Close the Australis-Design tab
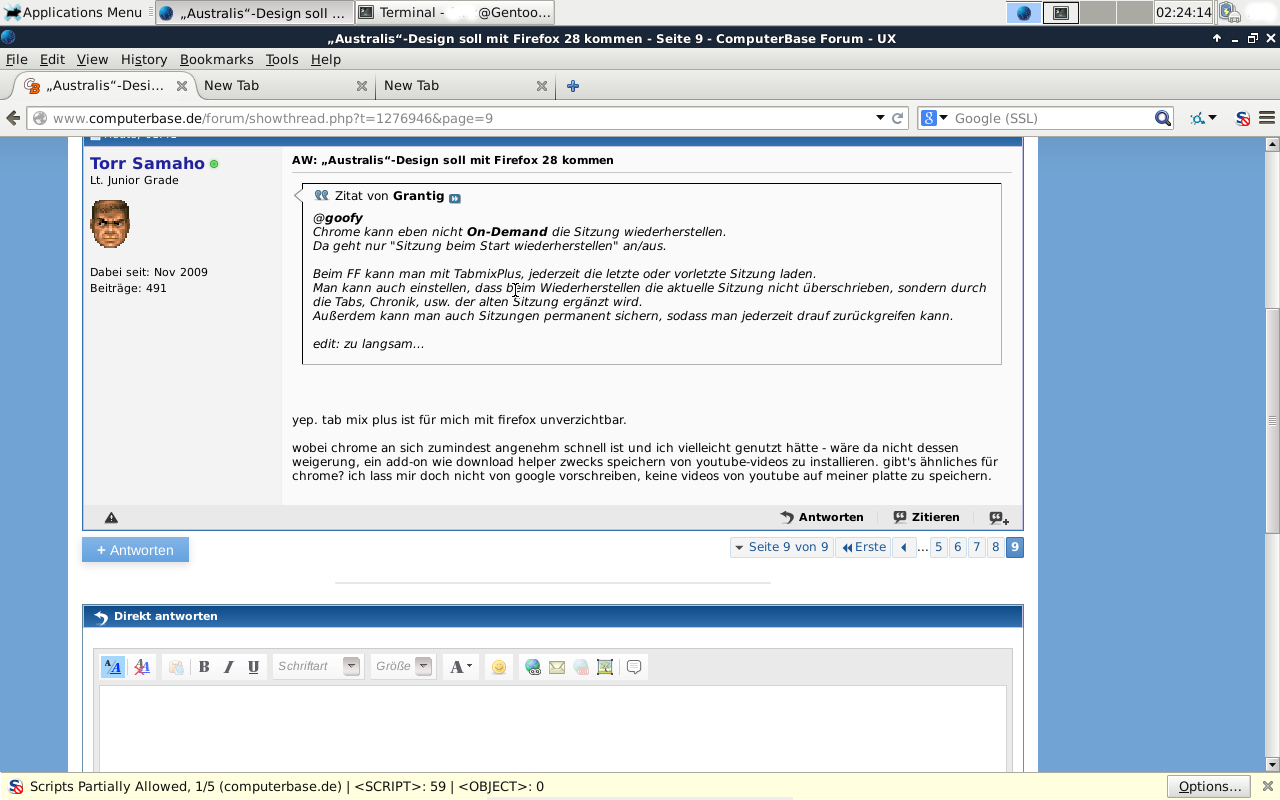The width and height of the screenshot is (1280, 800). pos(181,86)
